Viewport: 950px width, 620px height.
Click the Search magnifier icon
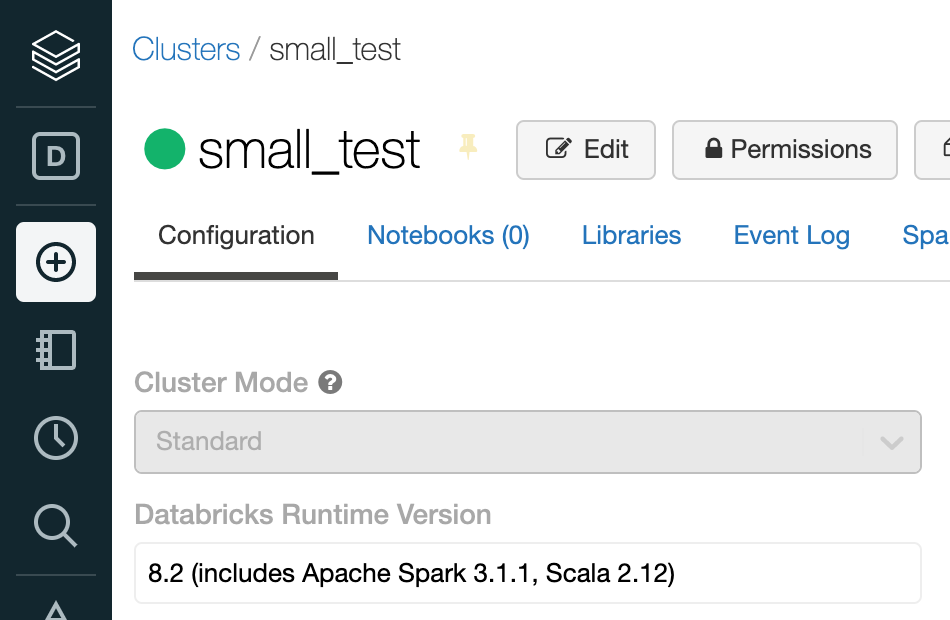pyautogui.click(x=55, y=526)
